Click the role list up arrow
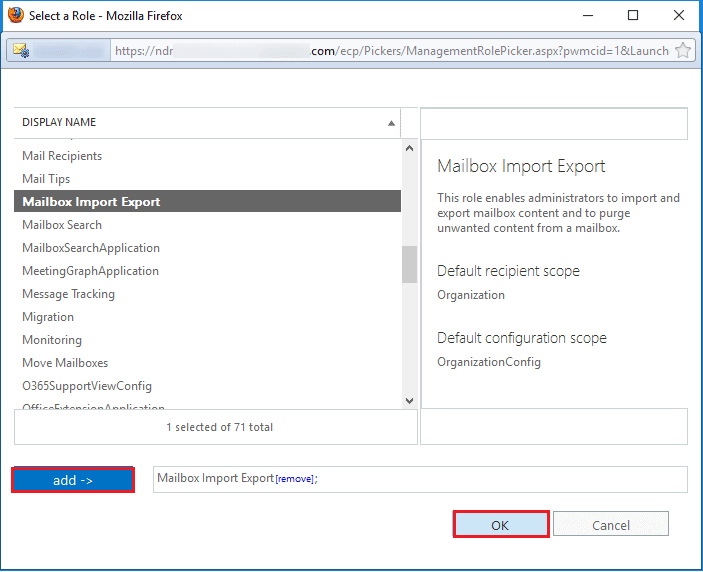Screen dimensions: 703x572 point(409,148)
